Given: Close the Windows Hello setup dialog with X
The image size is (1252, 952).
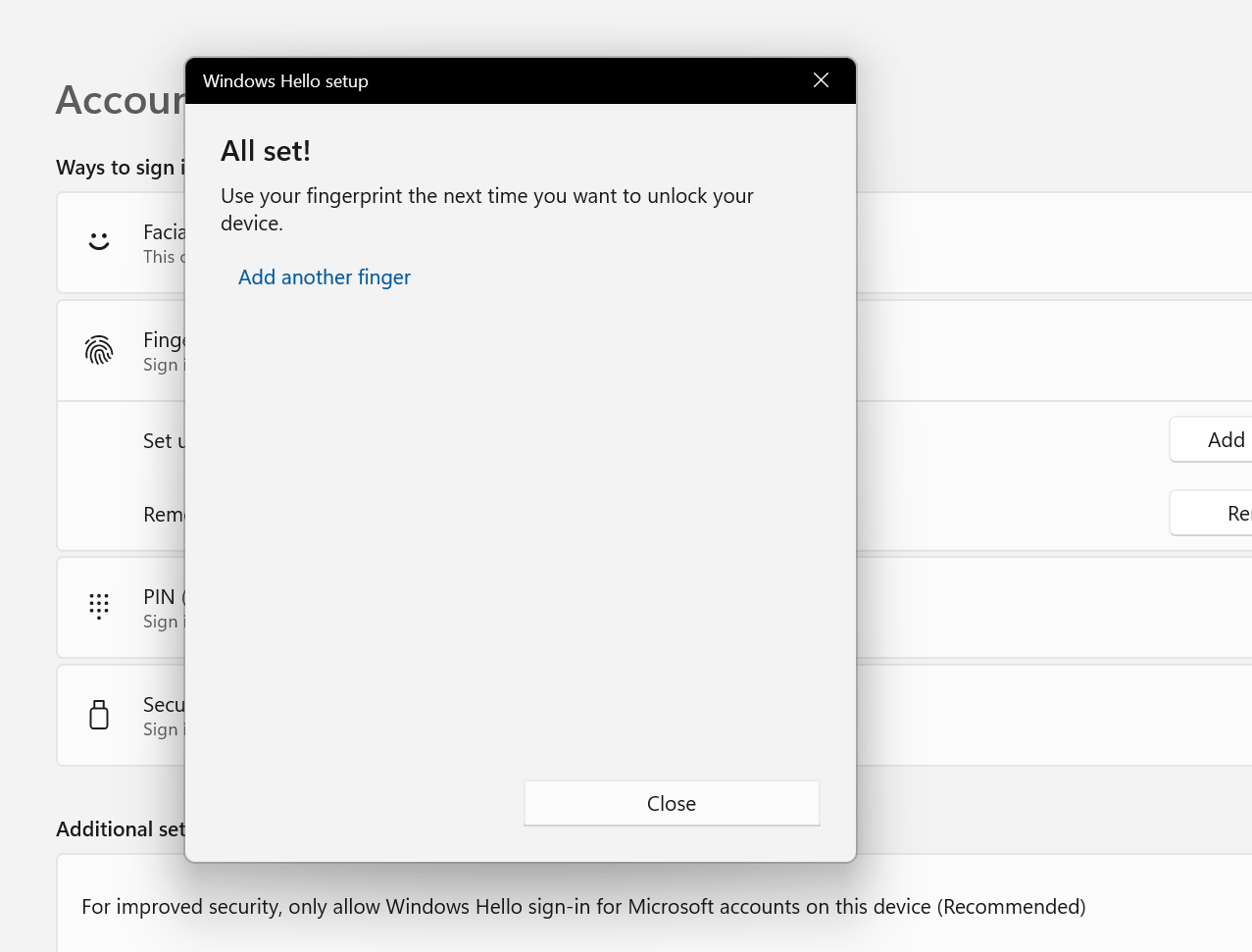Looking at the screenshot, I should click(x=822, y=80).
